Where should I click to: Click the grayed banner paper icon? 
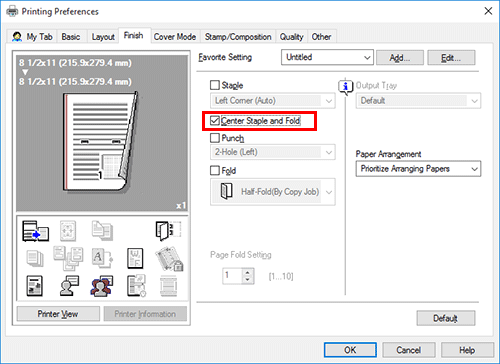point(168,286)
